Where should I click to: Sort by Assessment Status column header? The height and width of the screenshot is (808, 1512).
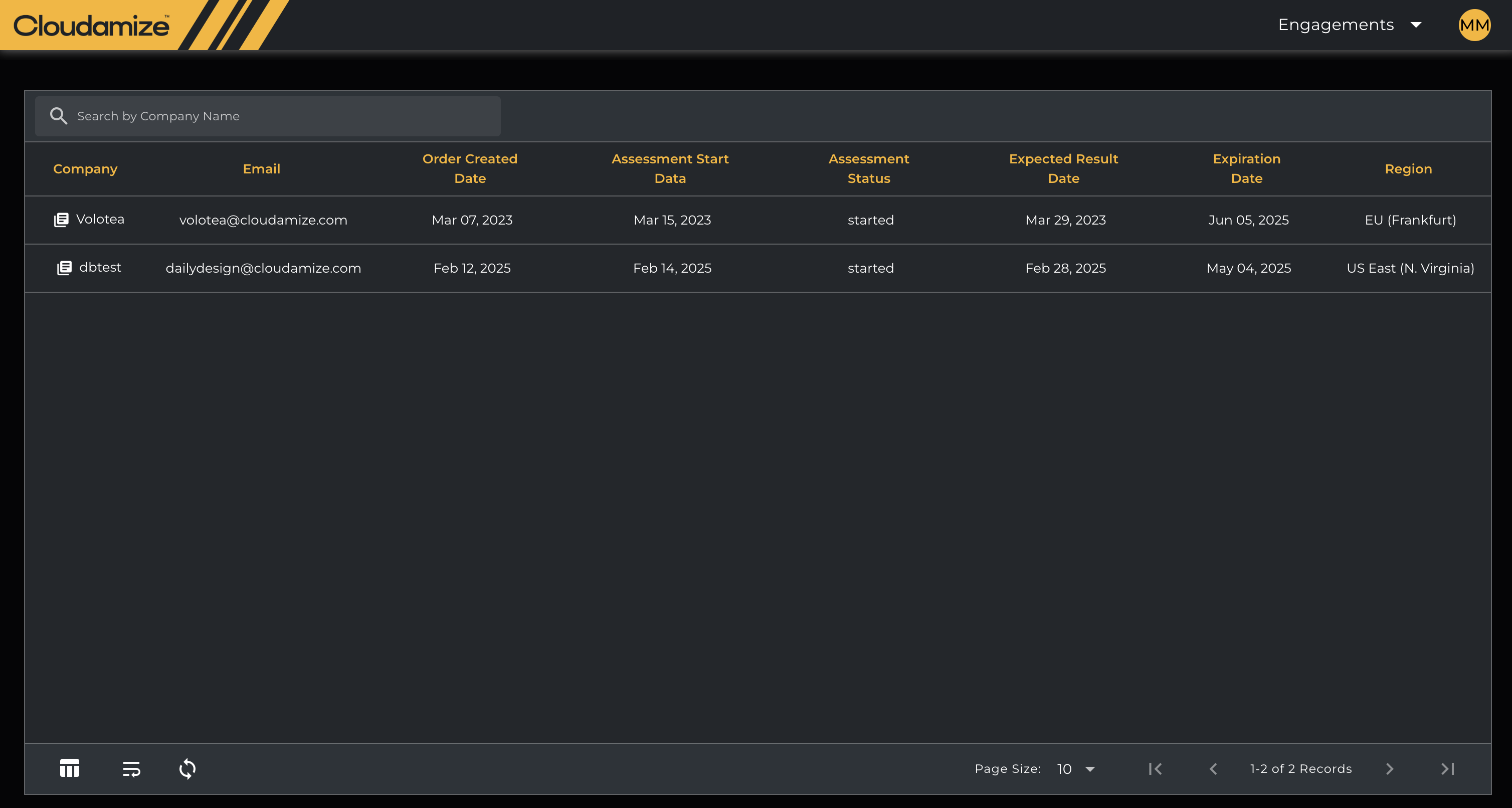(869, 169)
